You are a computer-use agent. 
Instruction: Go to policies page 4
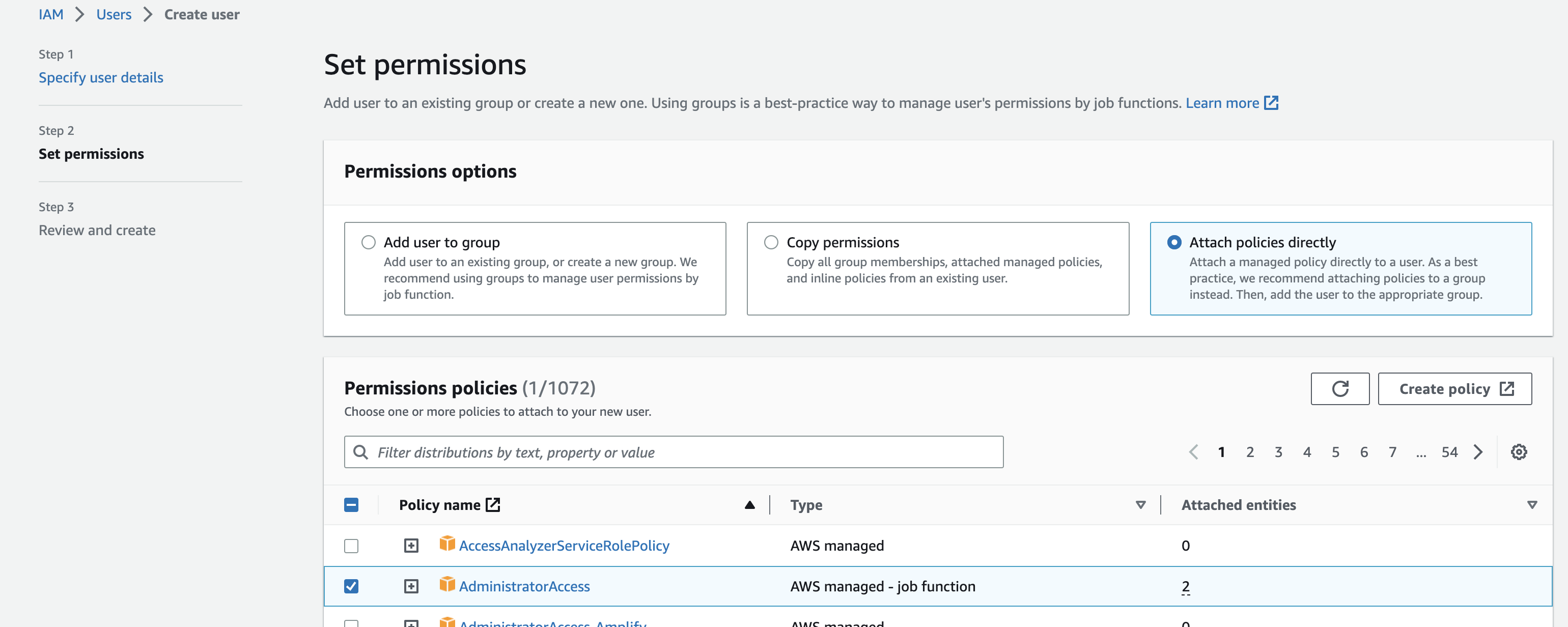tap(1307, 452)
